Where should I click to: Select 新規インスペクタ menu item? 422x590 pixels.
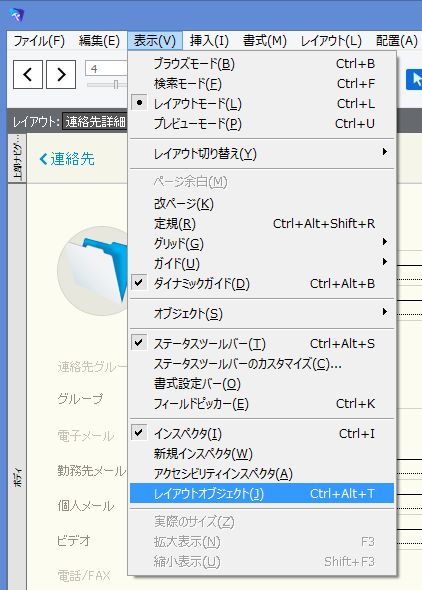(x=262, y=453)
